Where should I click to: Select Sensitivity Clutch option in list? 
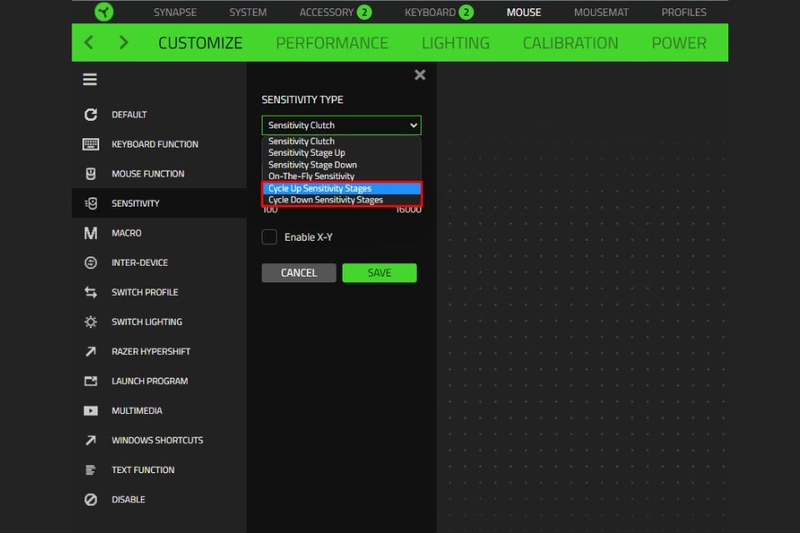pyautogui.click(x=341, y=141)
